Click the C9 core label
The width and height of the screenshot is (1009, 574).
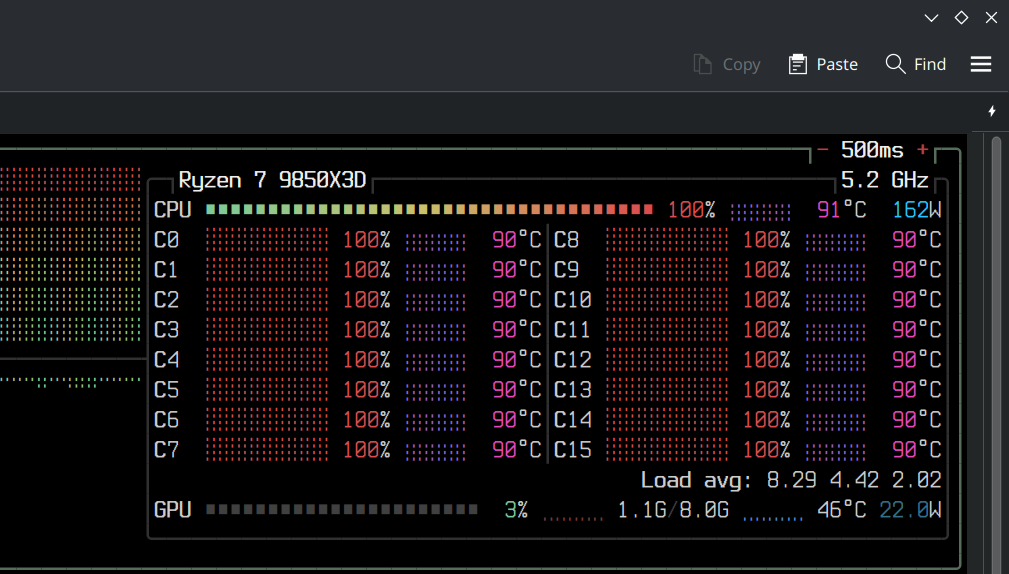pyautogui.click(x=566, y=270)
